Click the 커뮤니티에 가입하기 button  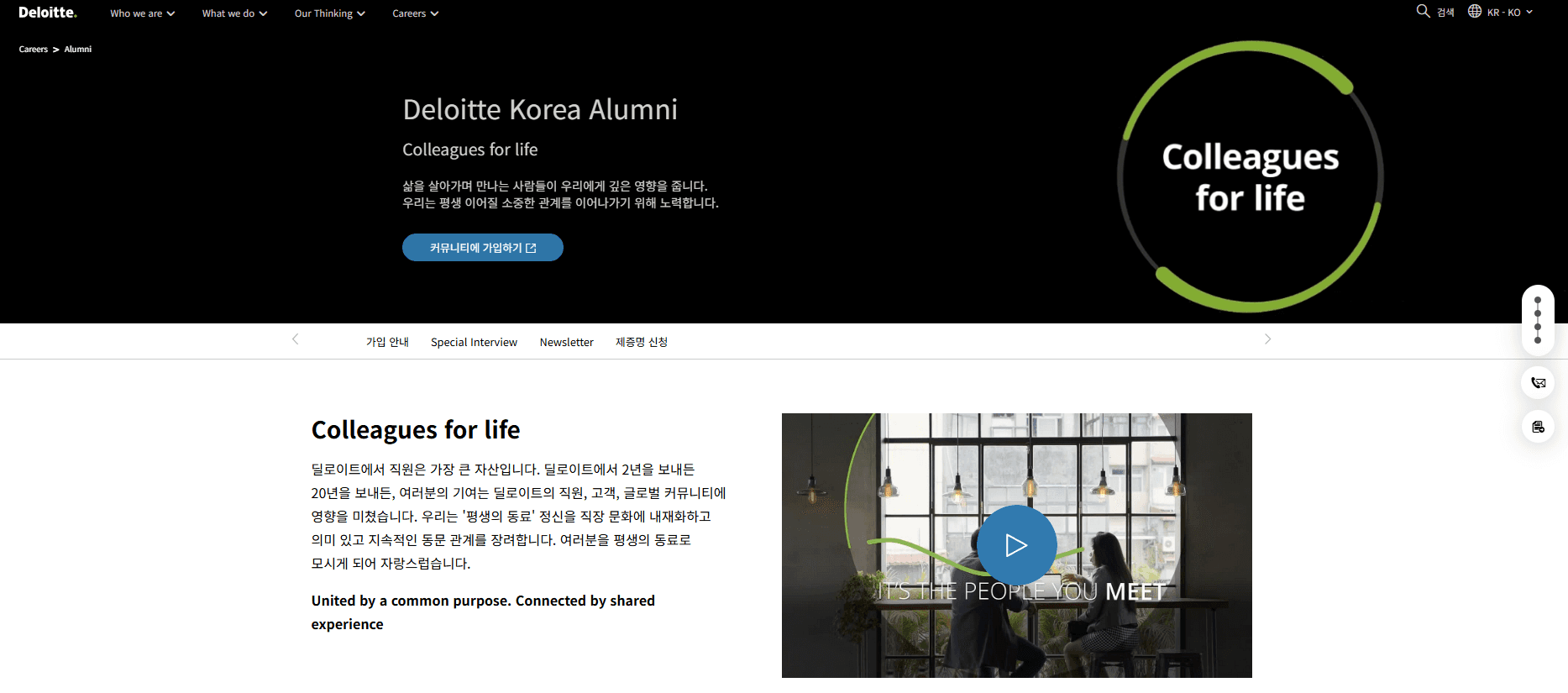coord(483,248)
